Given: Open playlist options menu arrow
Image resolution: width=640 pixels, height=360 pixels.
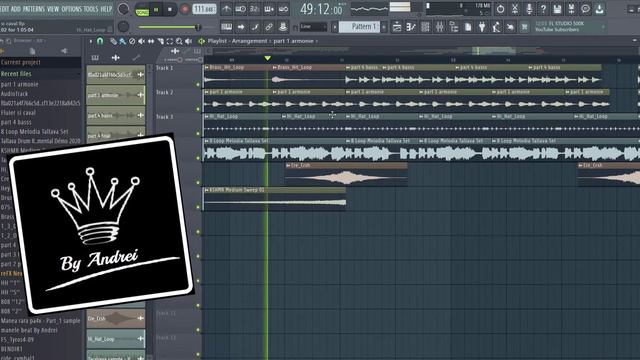Looking at the screenshot, I should 91,41.
